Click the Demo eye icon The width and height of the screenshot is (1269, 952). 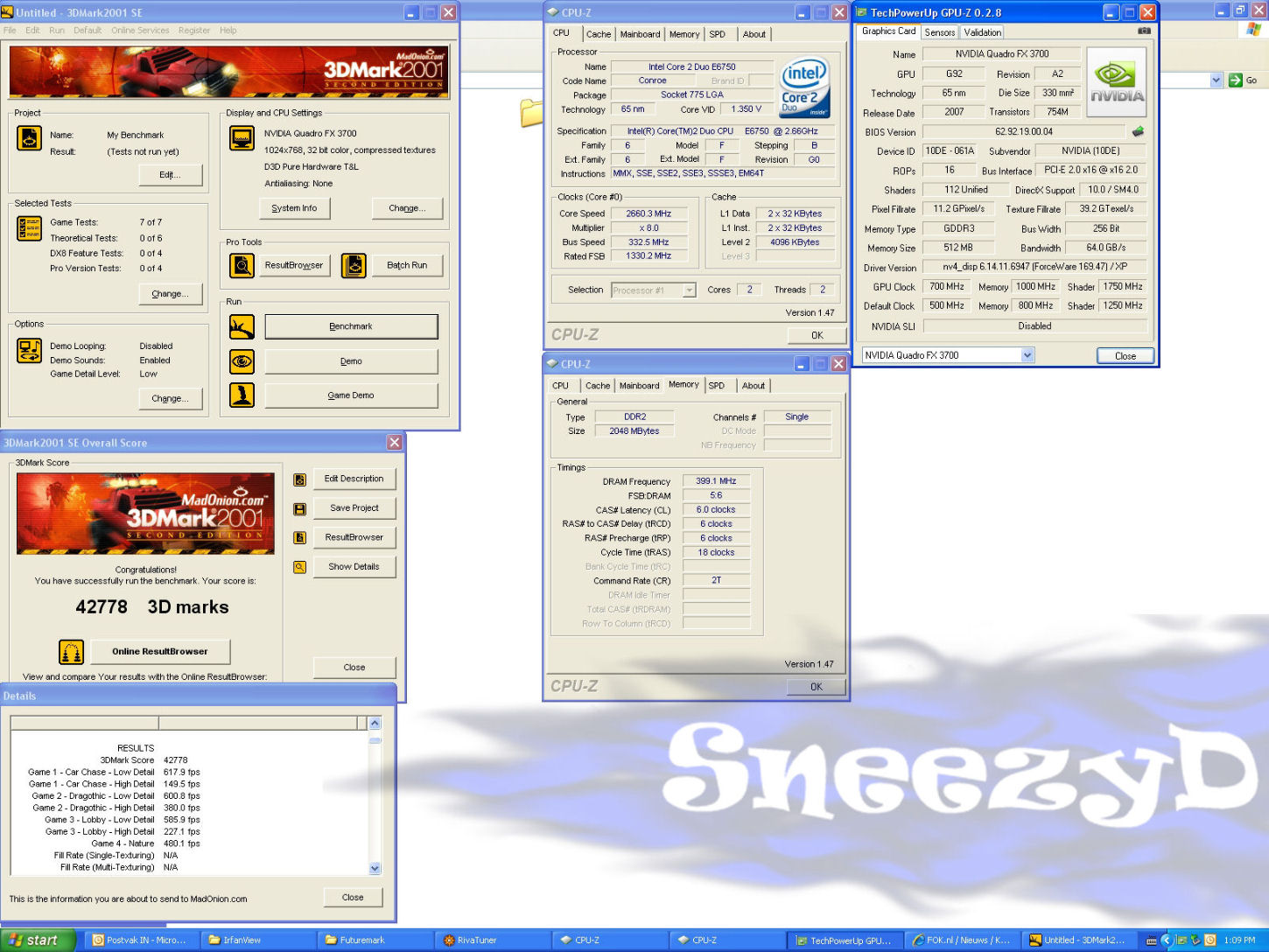point(242,360)
